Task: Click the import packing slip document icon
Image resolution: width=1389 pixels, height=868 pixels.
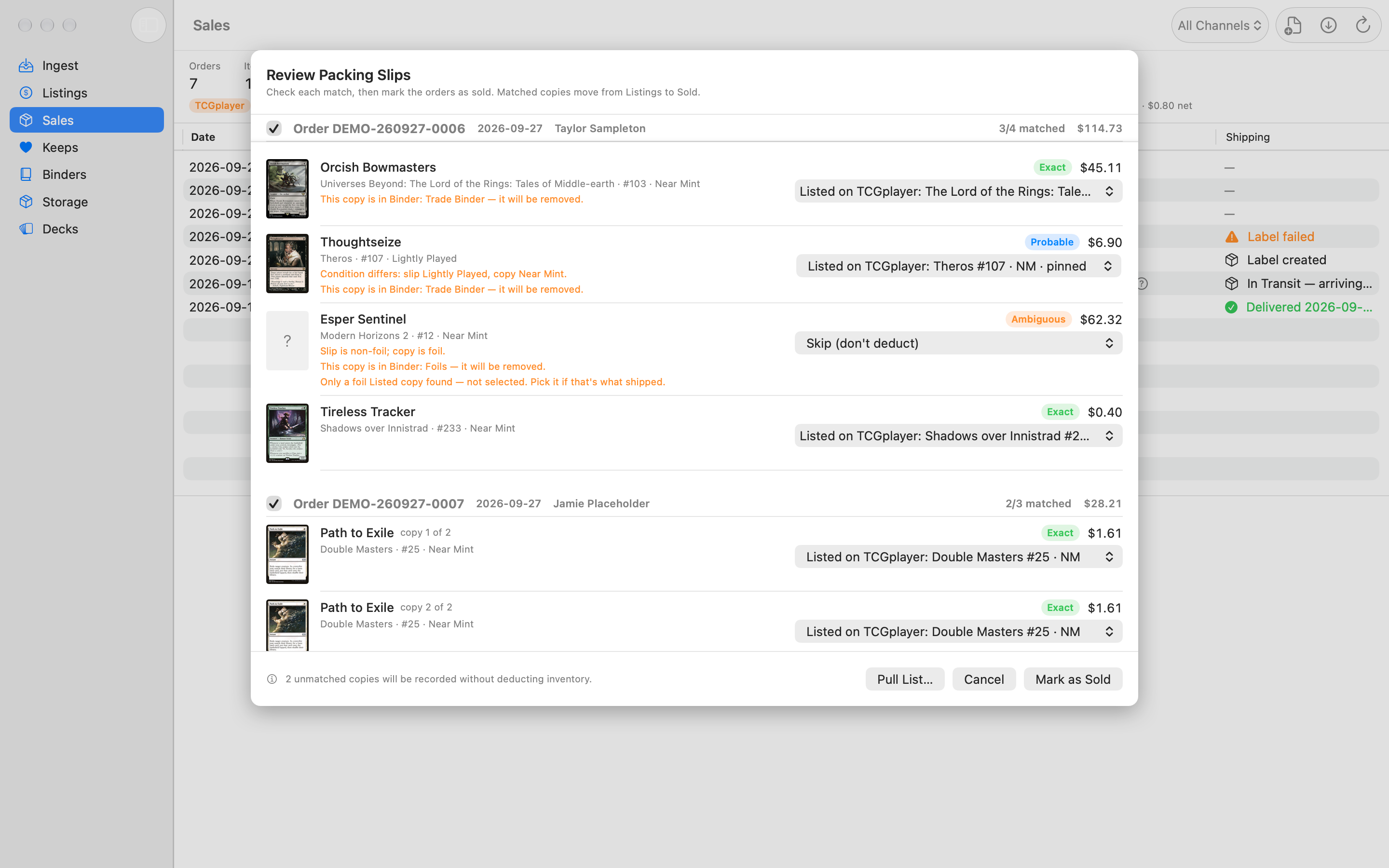Action: pos(1293,25)
